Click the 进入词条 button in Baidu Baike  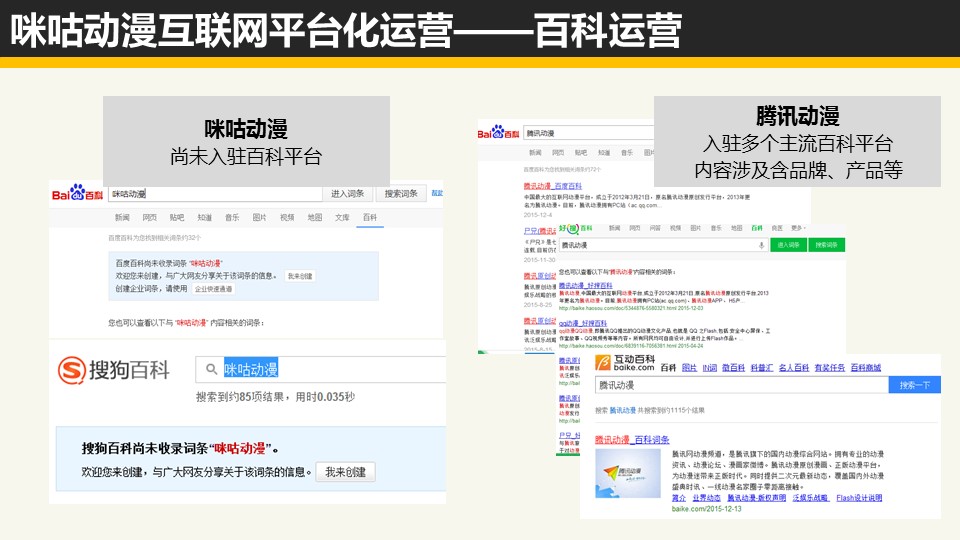348,193
